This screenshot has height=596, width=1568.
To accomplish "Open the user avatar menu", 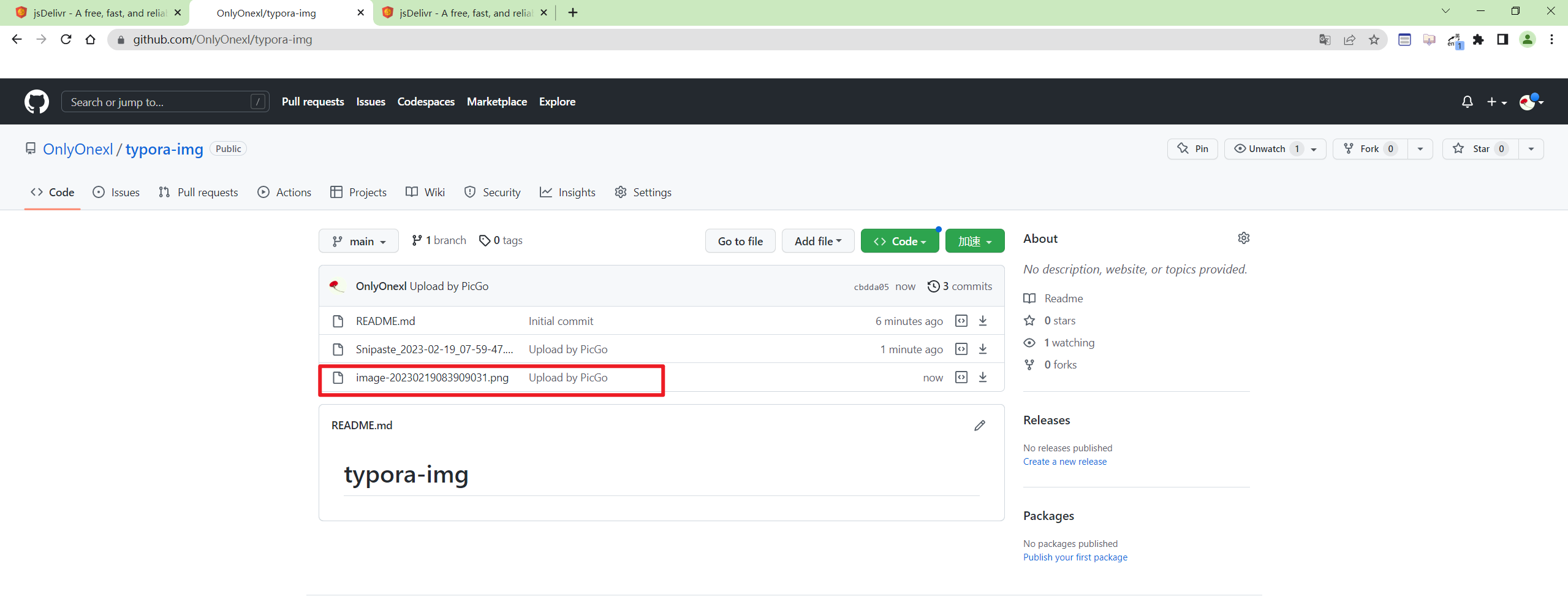I will coord(1531,102).
